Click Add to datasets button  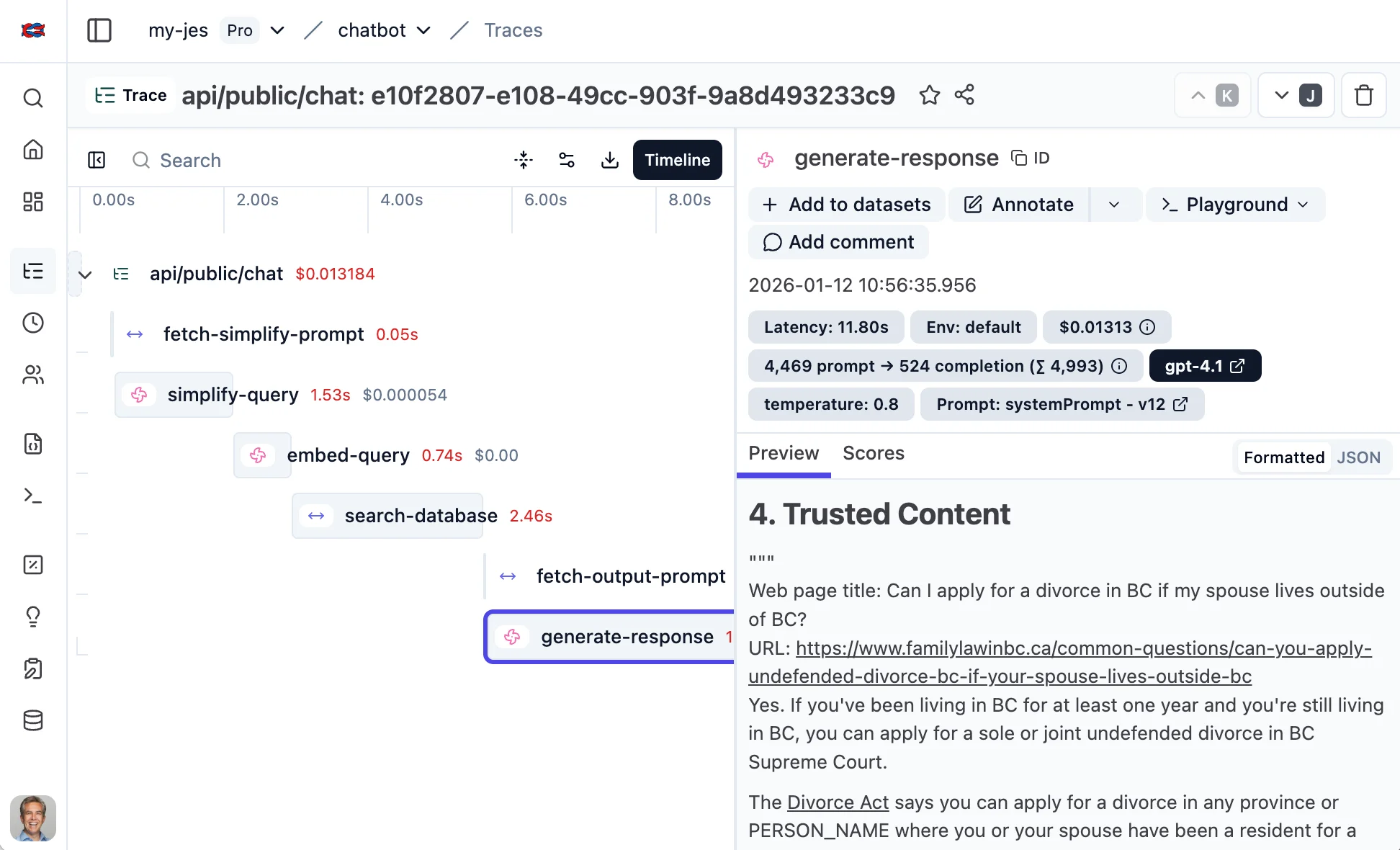(847, 205)
